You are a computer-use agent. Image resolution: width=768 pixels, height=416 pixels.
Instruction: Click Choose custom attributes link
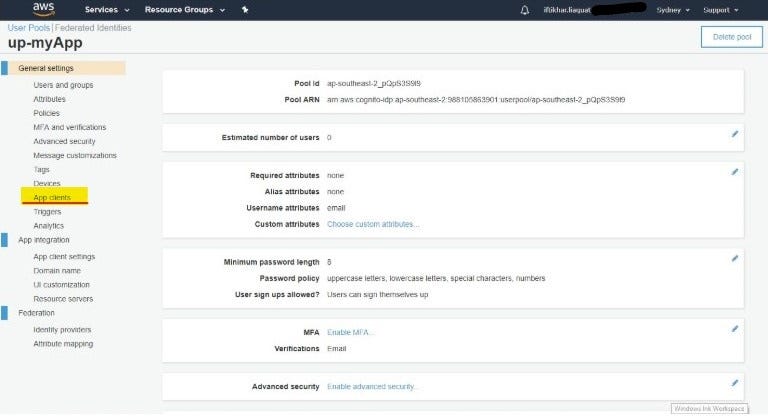tap(373, 224)
